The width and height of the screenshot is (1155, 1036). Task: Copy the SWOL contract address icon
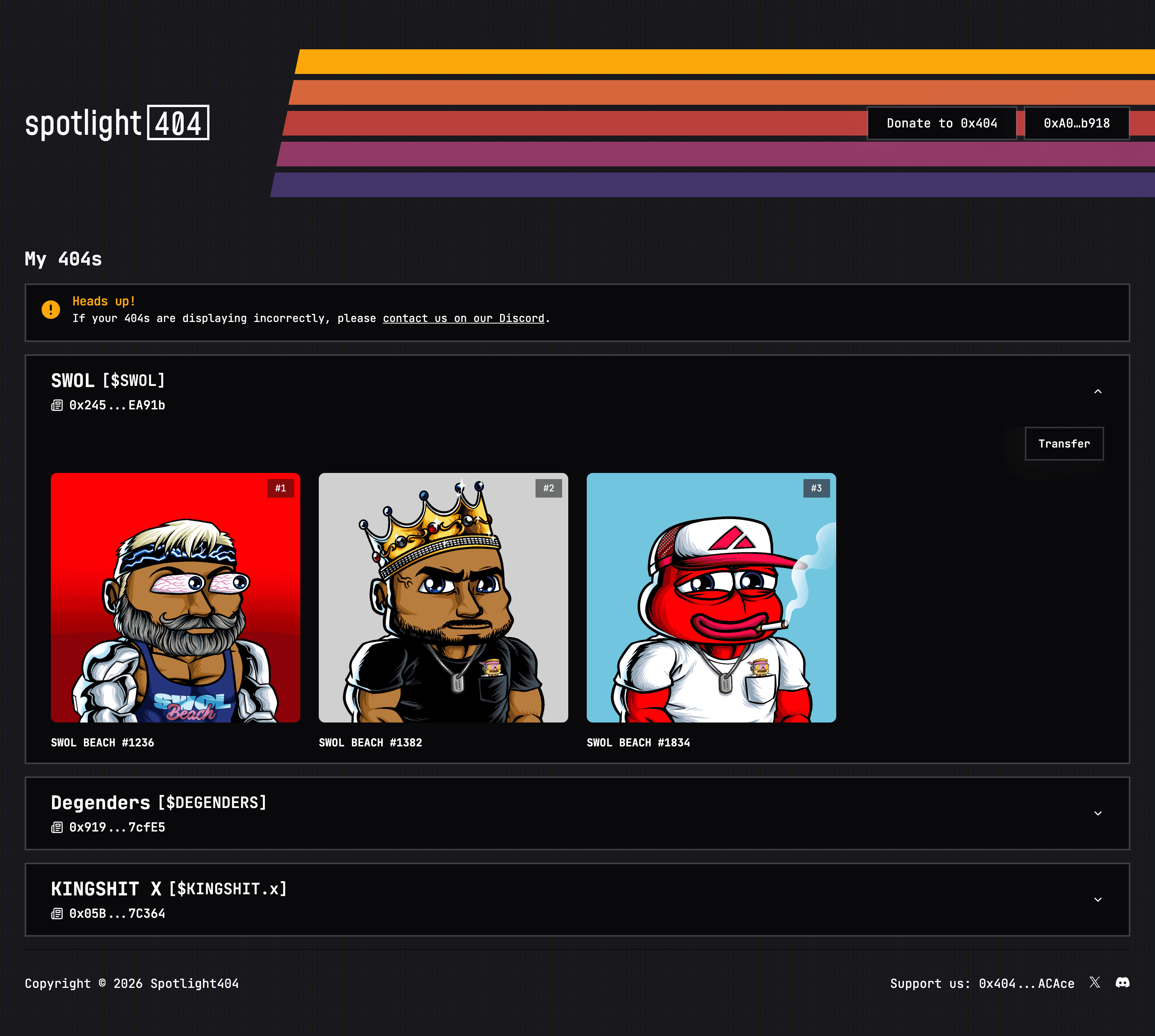57,405
